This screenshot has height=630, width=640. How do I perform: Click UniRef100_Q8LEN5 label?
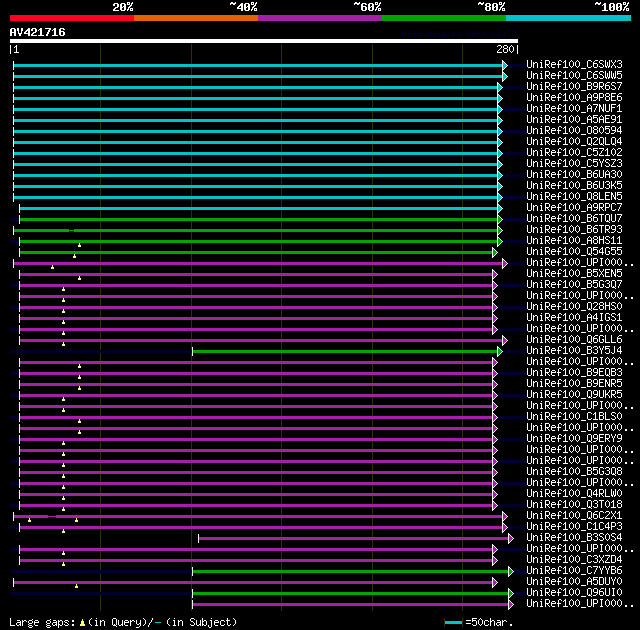coord(574,197)
